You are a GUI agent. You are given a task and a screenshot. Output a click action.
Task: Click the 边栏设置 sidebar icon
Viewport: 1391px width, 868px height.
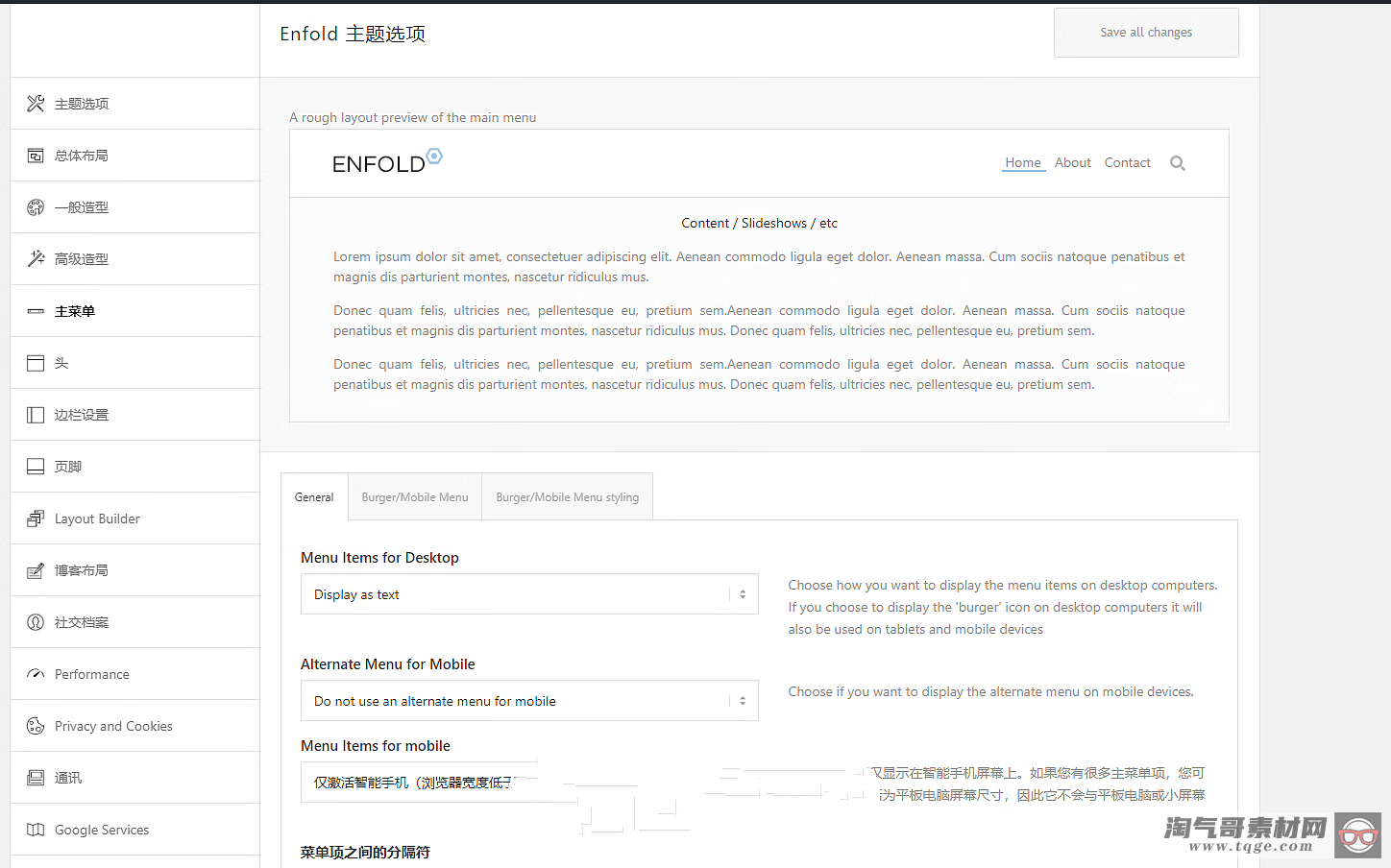(36, 415)
